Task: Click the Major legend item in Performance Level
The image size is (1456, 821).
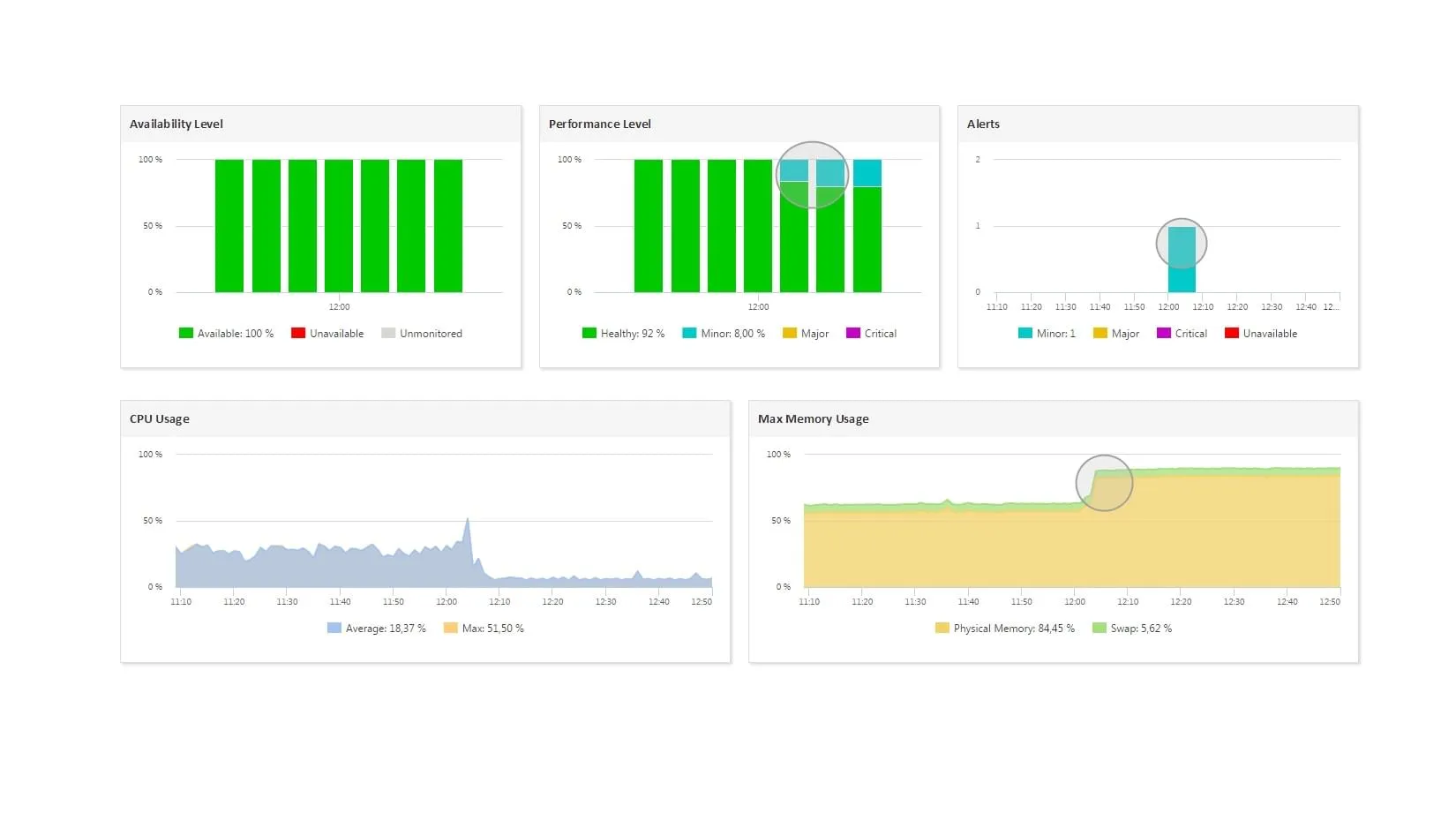Action: click(x=806, y=334)
